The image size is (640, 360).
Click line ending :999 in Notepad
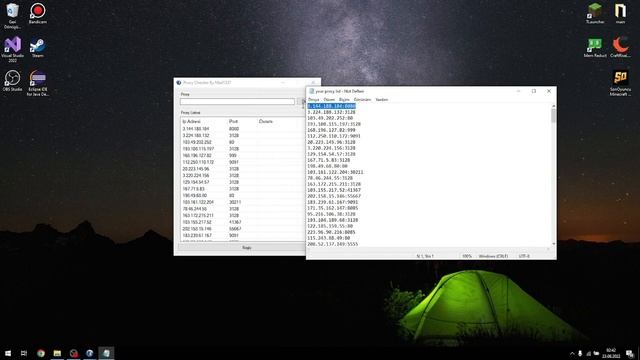point(331,130)
